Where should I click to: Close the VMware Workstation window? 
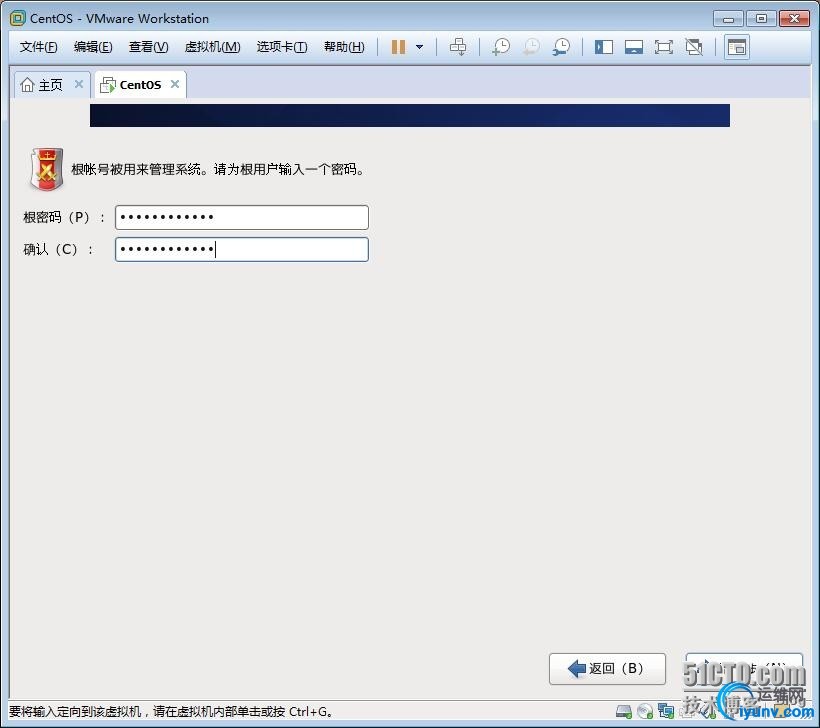794,19
